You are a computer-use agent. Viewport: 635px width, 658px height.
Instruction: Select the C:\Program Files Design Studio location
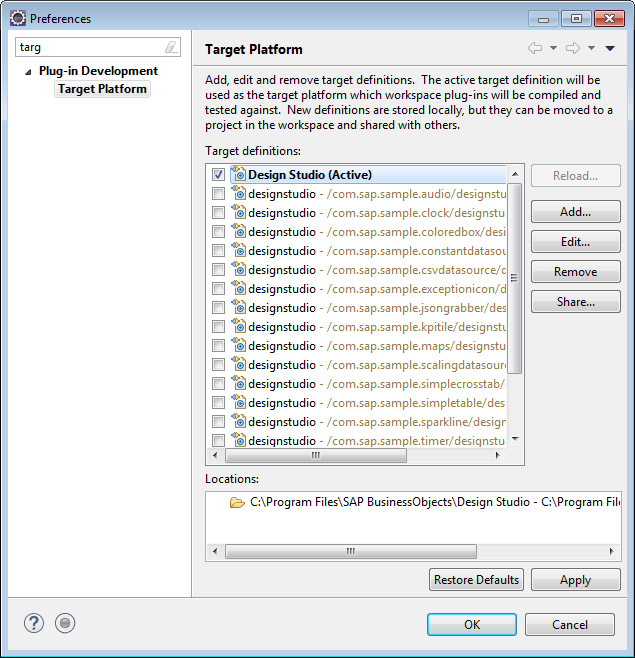click(x=434, y=502)
